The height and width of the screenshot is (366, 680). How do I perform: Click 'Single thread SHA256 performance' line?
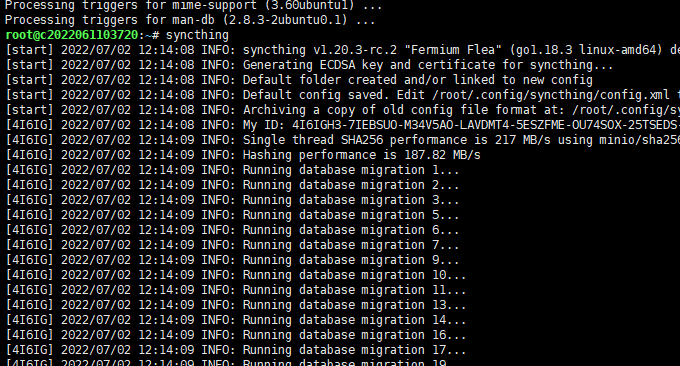(343, 140)
